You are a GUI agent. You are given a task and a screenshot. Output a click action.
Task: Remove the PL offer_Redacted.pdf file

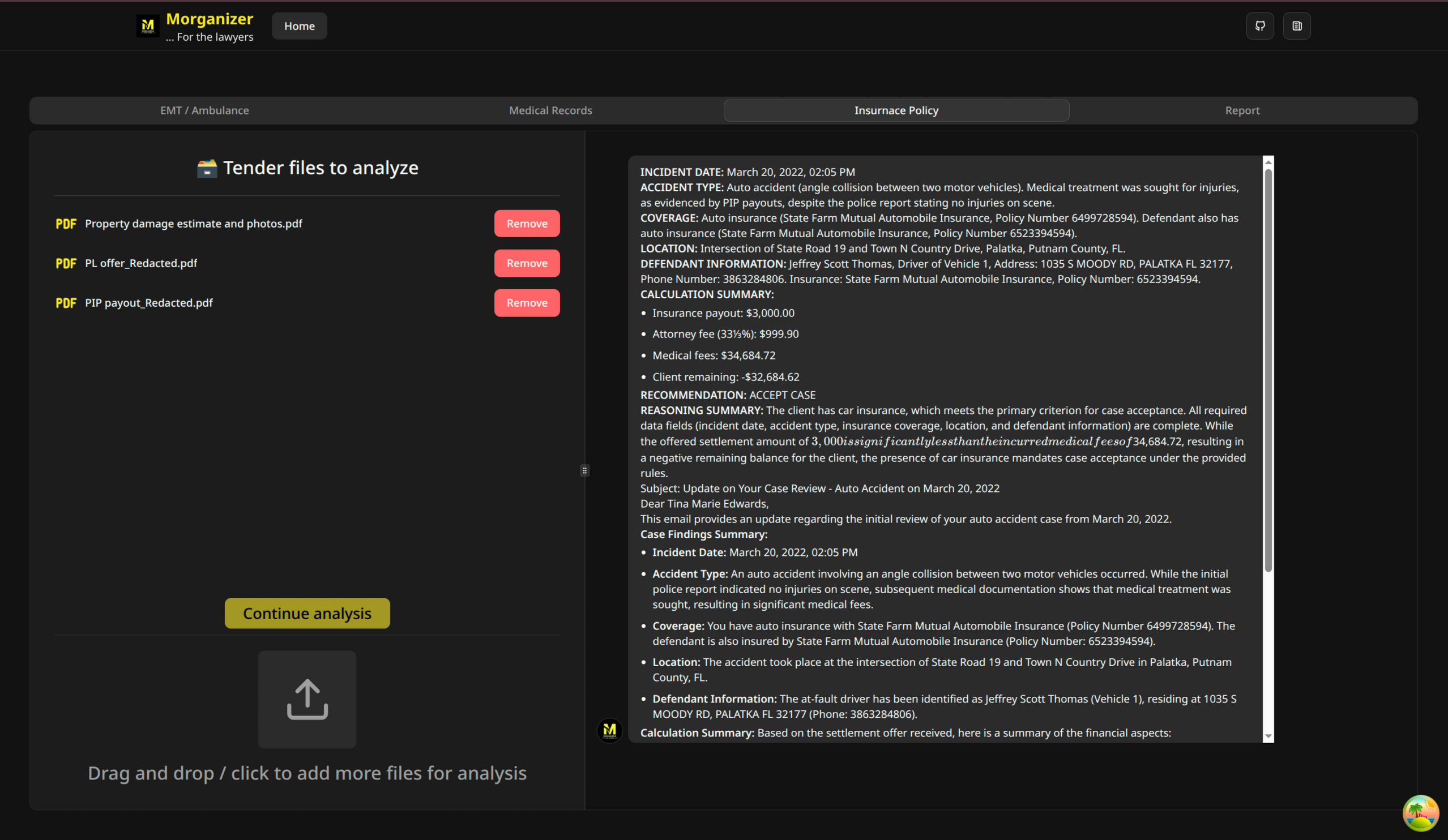point(526,264)
